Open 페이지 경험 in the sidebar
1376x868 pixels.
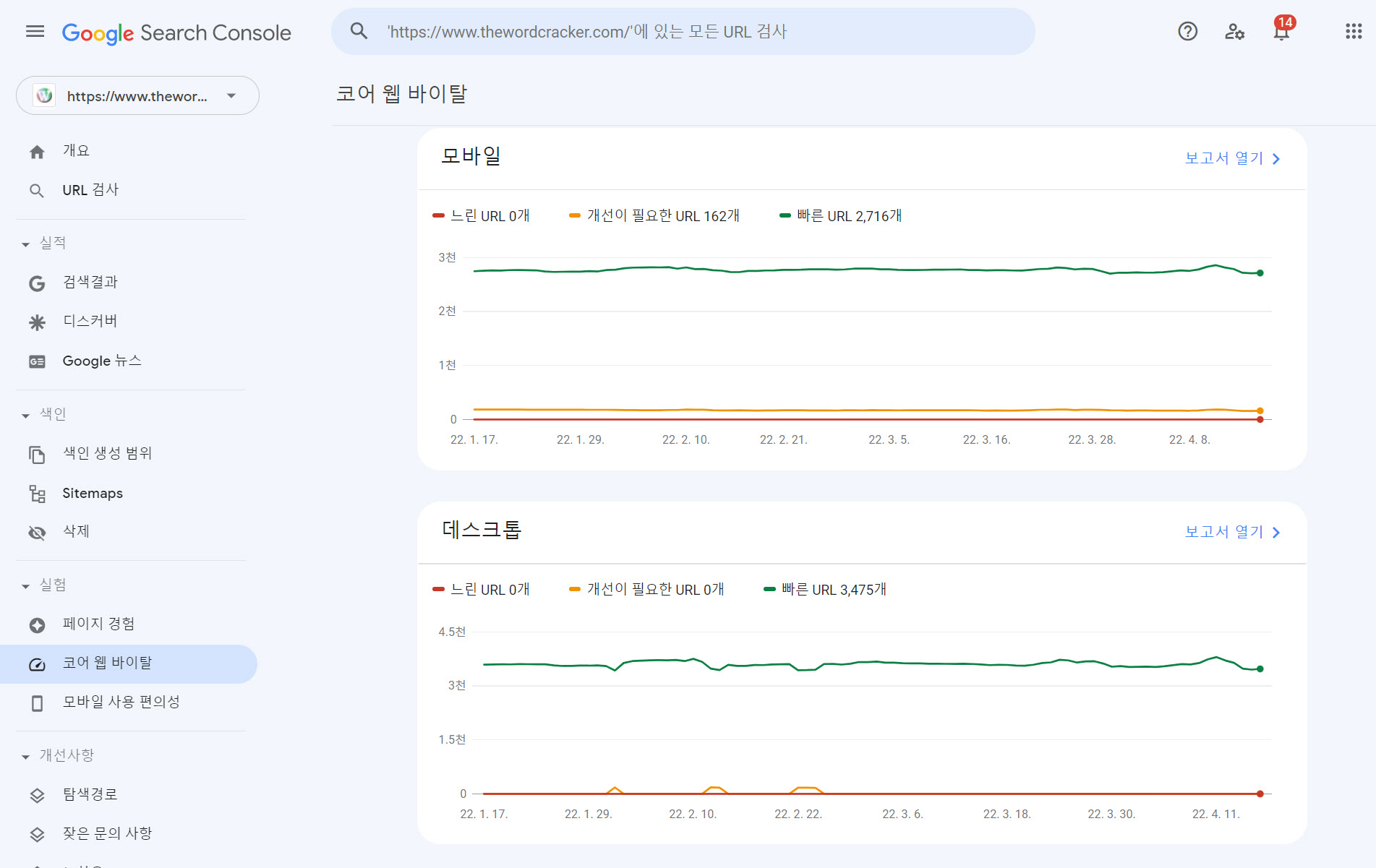click(x=98, y=624)
